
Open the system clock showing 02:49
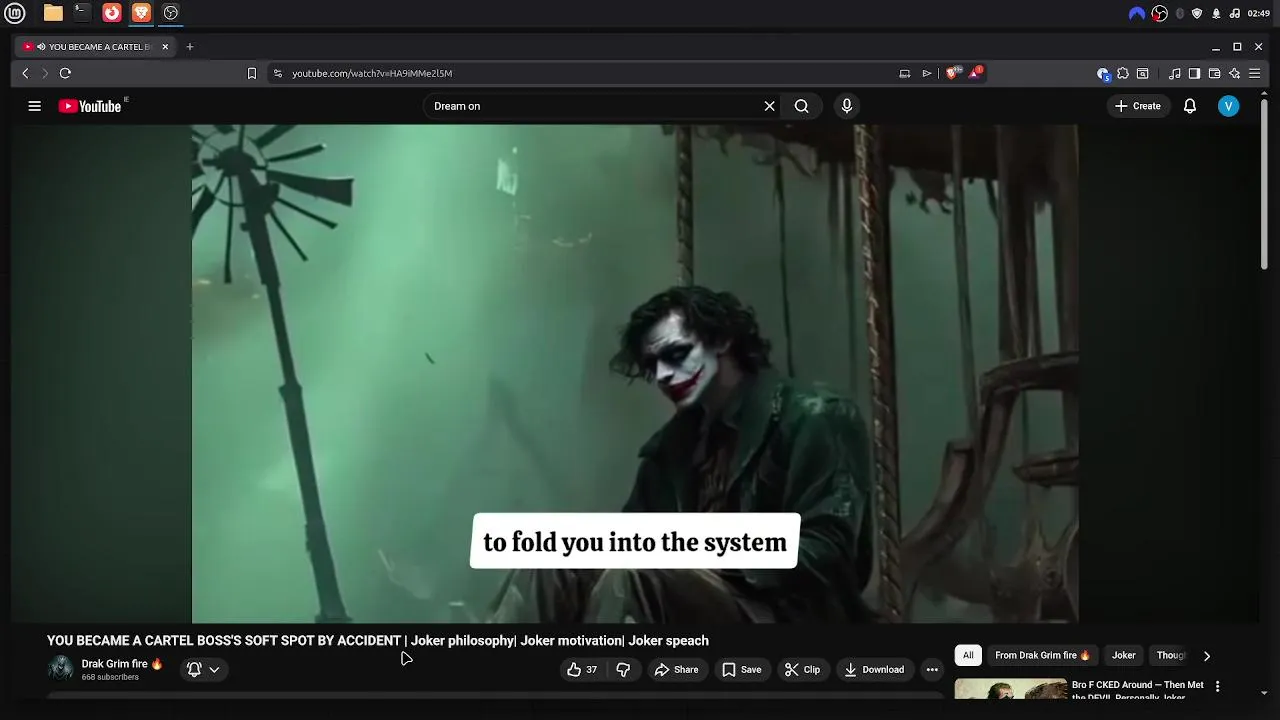pyautogui.click(x=1259, y=13)
